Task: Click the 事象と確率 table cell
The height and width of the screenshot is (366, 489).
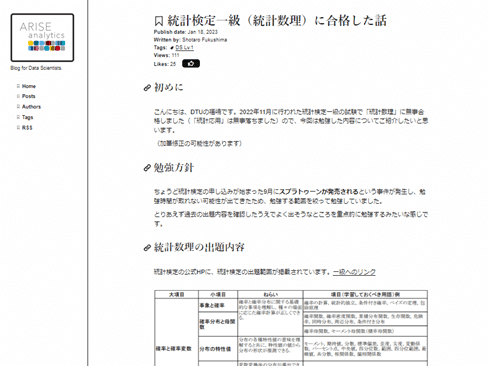Action: tap(218, 305)
